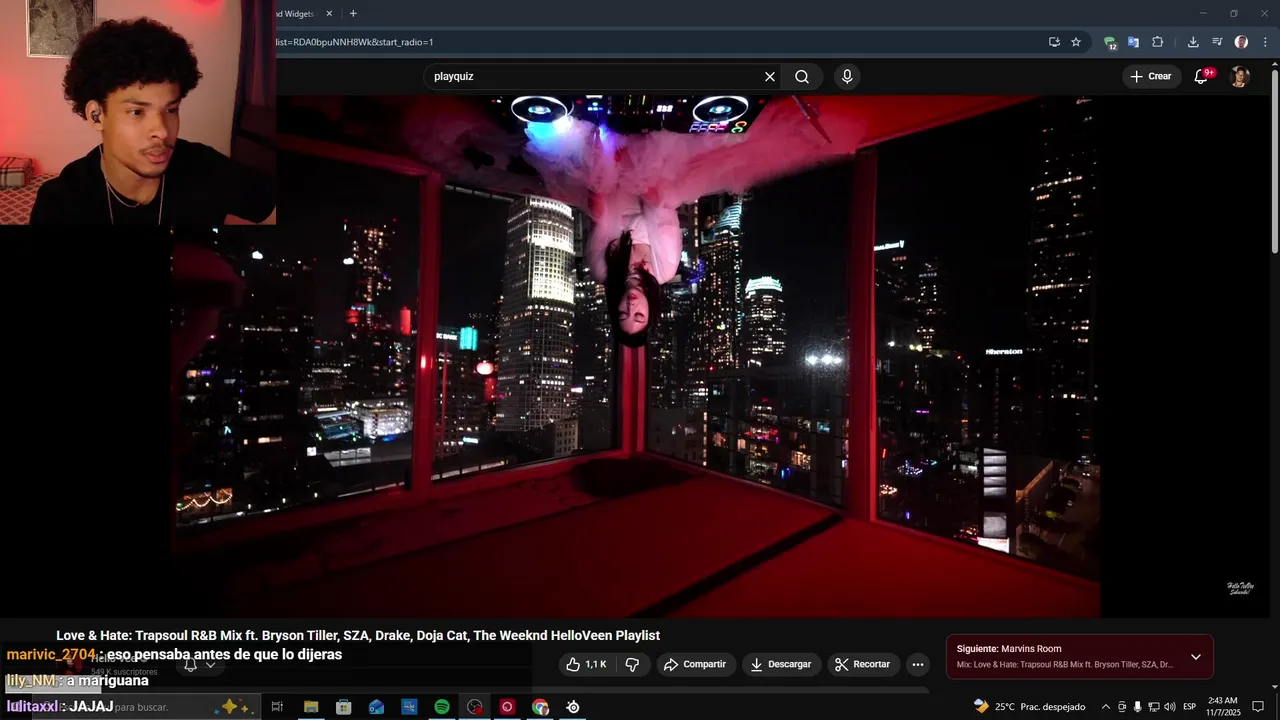Open the YouTube notifications bell
The image size is (1280, 720).
pos(1202,77)
